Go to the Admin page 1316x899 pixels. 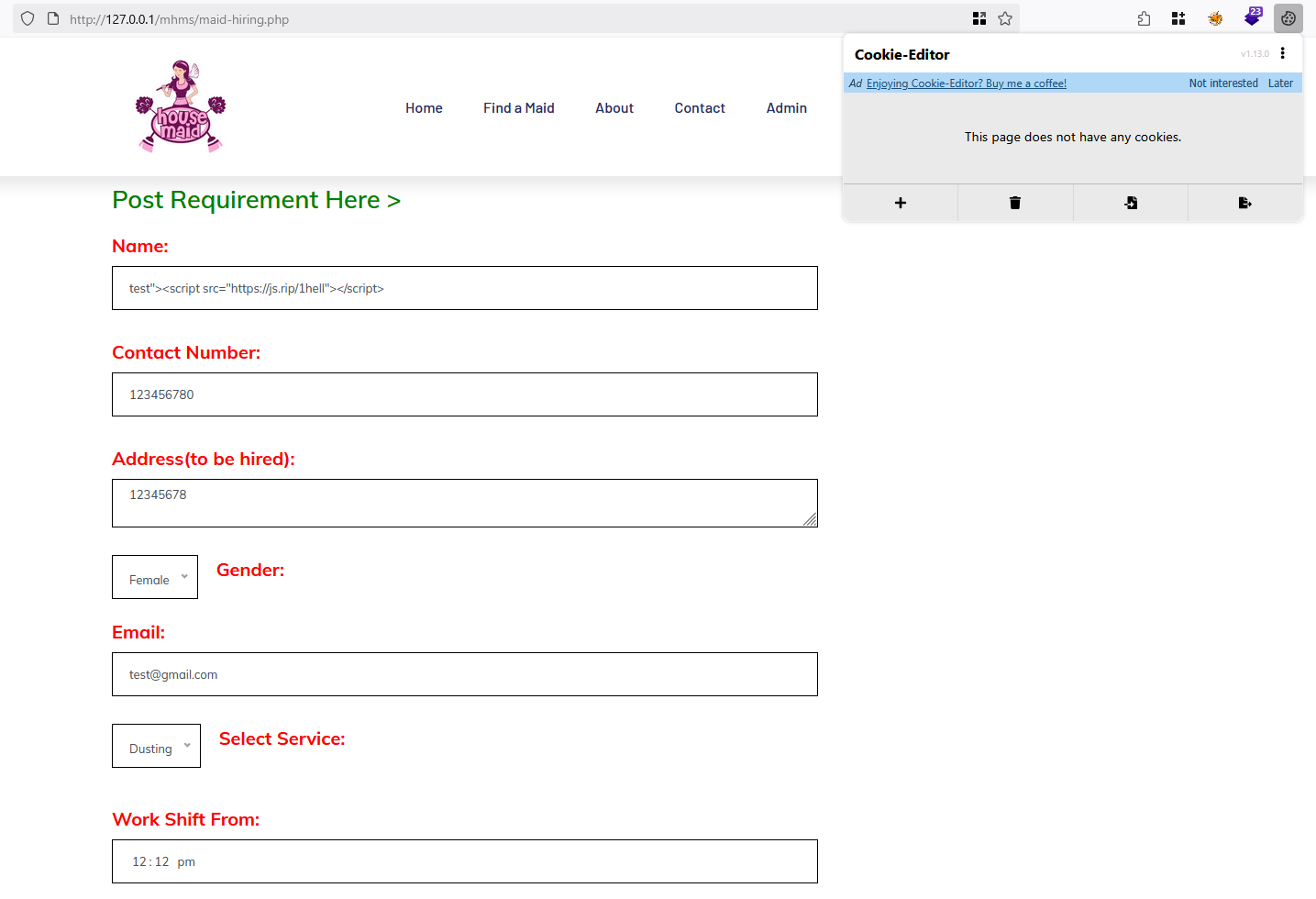tap(787, 108)
